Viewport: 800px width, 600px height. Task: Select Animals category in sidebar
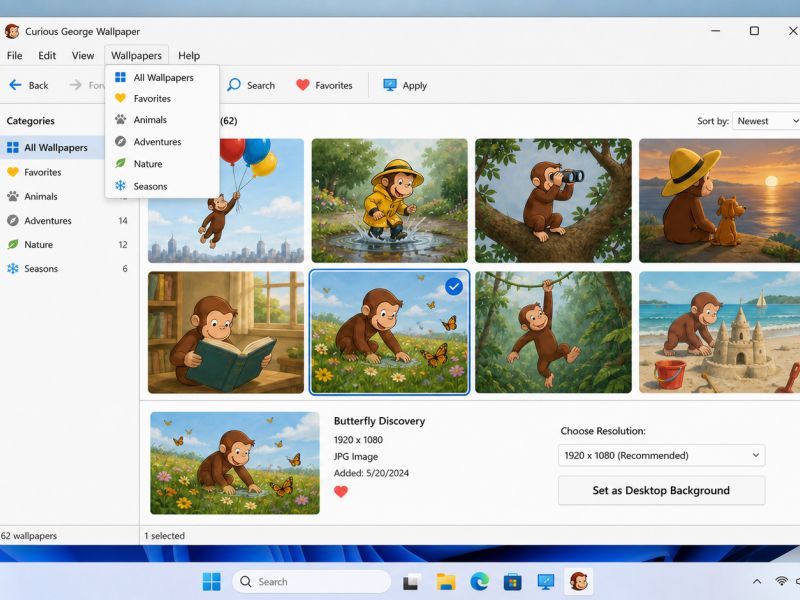coord(67,196)
